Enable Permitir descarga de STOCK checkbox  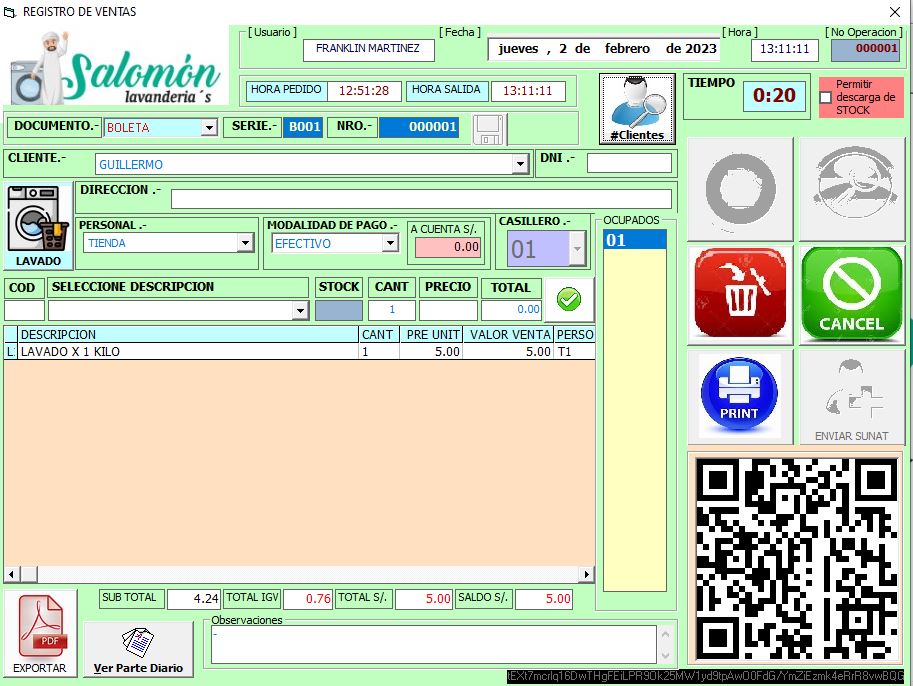click(x=825, y=98)
